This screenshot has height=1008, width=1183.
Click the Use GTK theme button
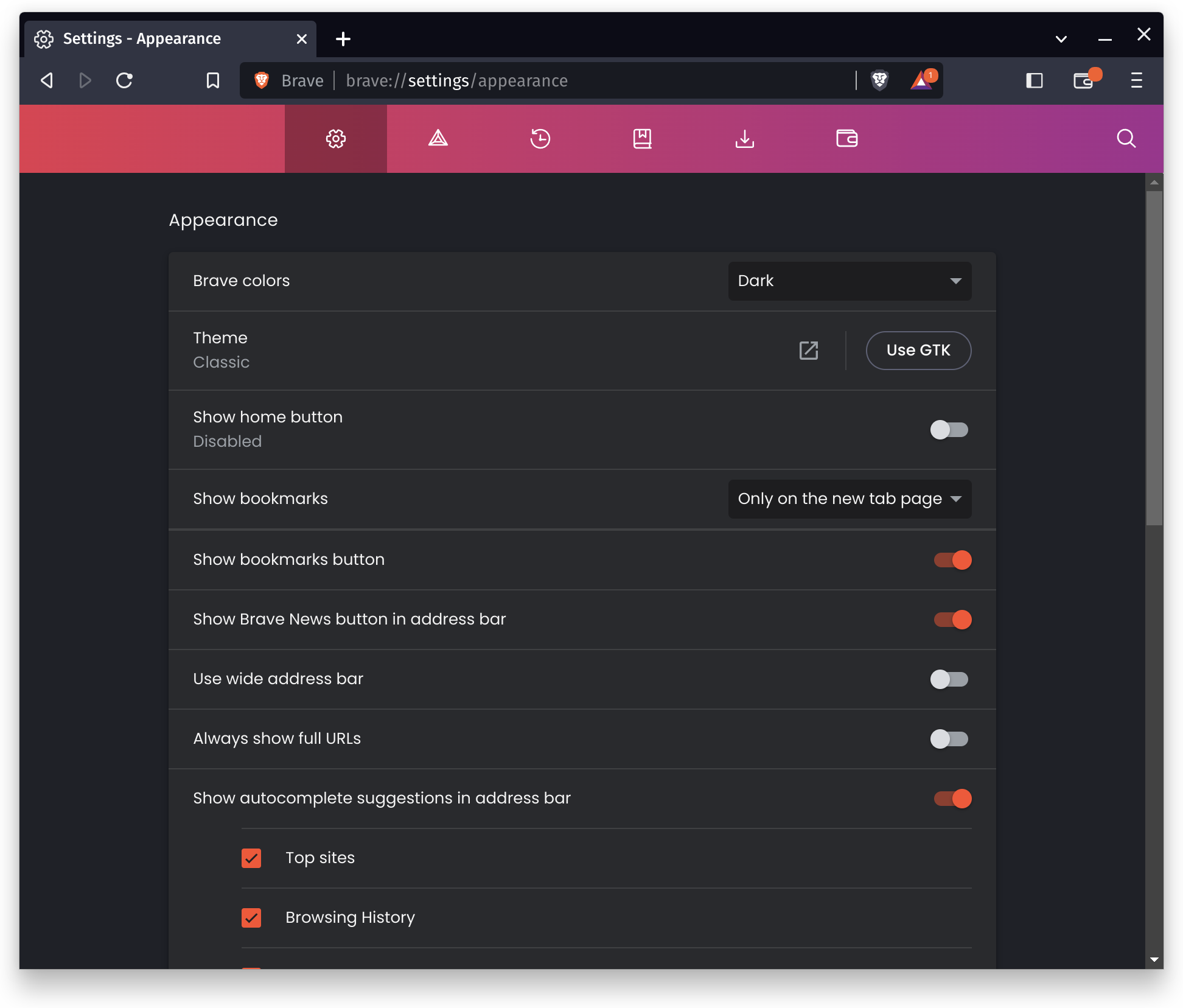point(918,350)
